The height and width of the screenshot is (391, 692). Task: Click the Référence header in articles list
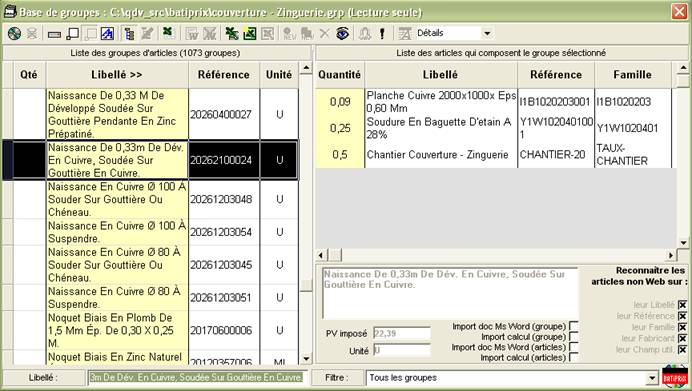point(556,75)
